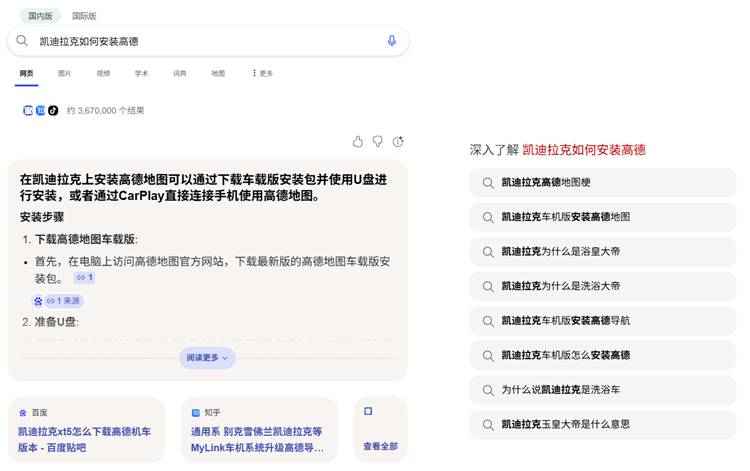Click search icon beside 凯迪拉克车机版安装高德导航
750x471 pixels.
pos(488,321)
